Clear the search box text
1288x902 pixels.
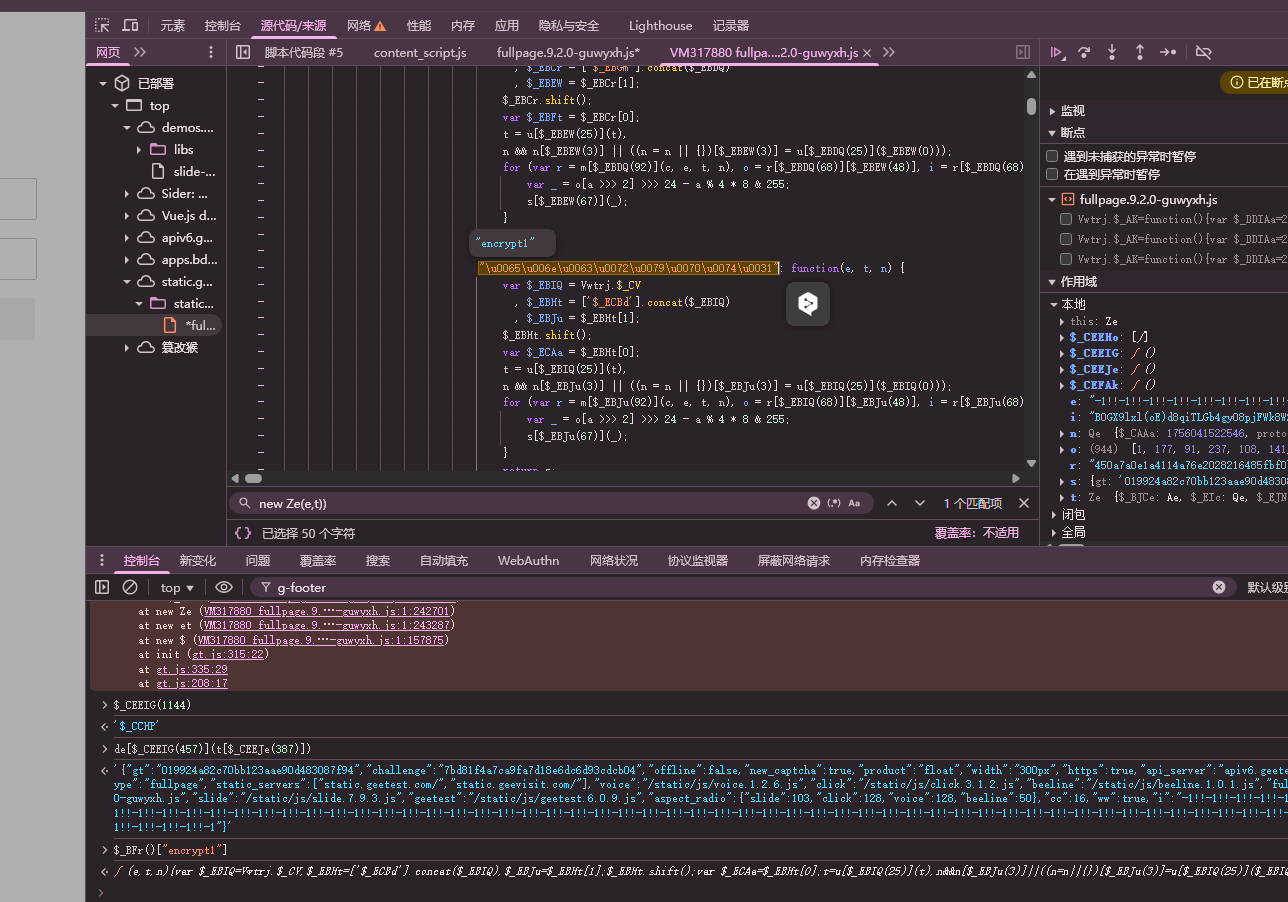(x=814, y=503)
